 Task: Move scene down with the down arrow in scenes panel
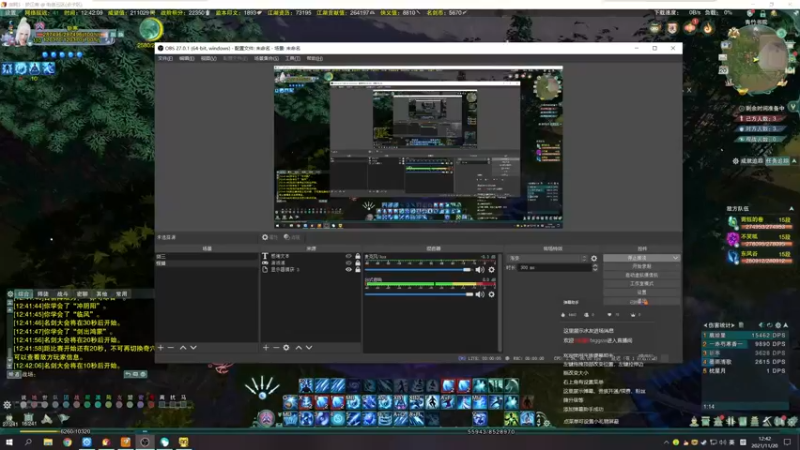coord(193,347)
